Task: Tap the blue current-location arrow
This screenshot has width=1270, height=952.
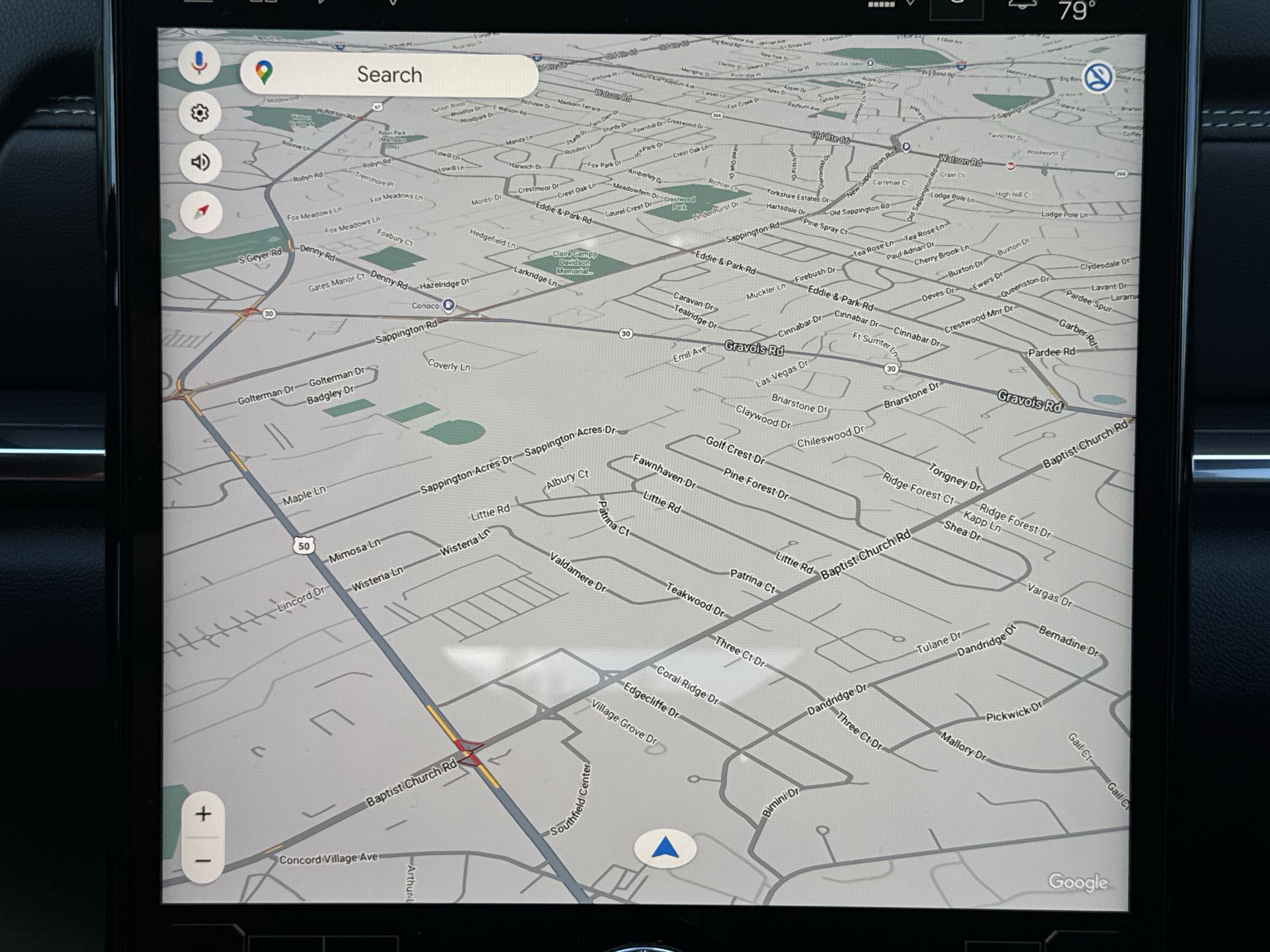Action: click(665, 848)
